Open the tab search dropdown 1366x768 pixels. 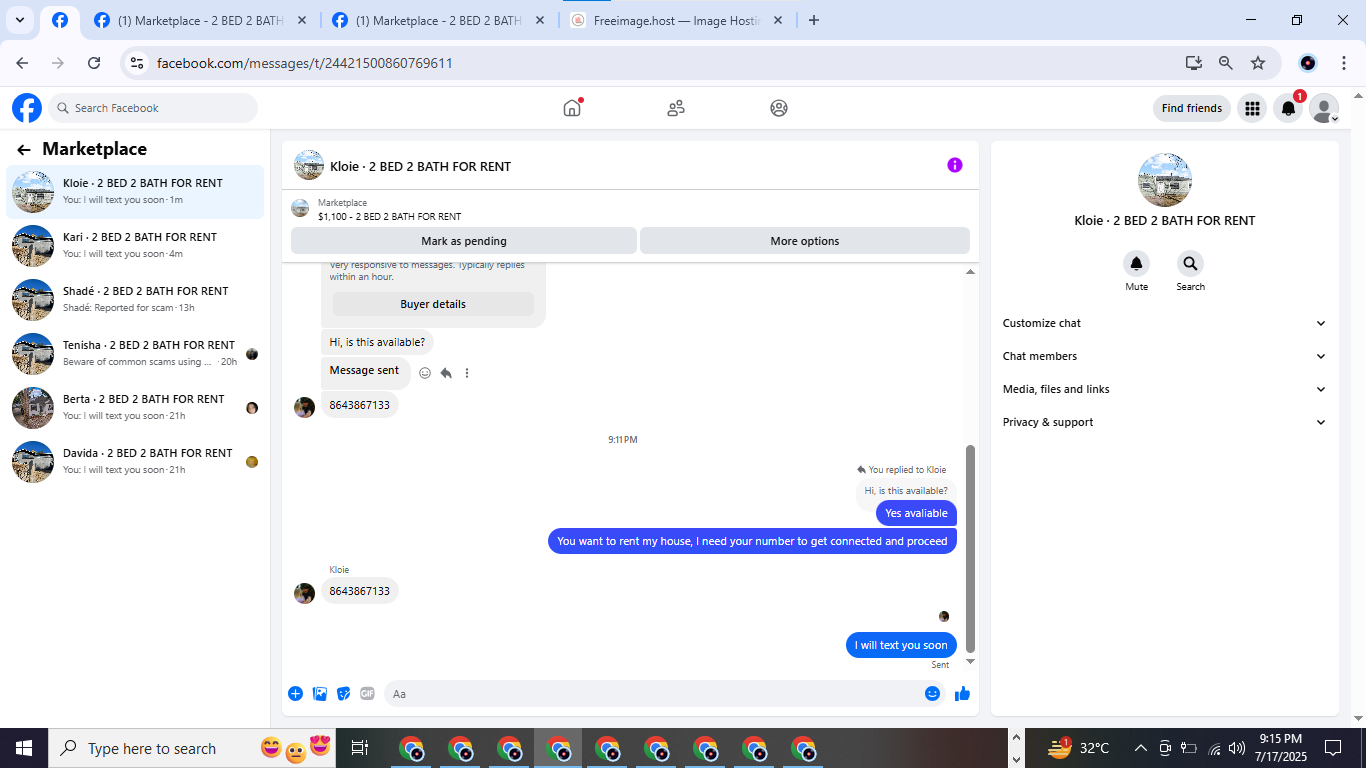click(x=20, y=20)
